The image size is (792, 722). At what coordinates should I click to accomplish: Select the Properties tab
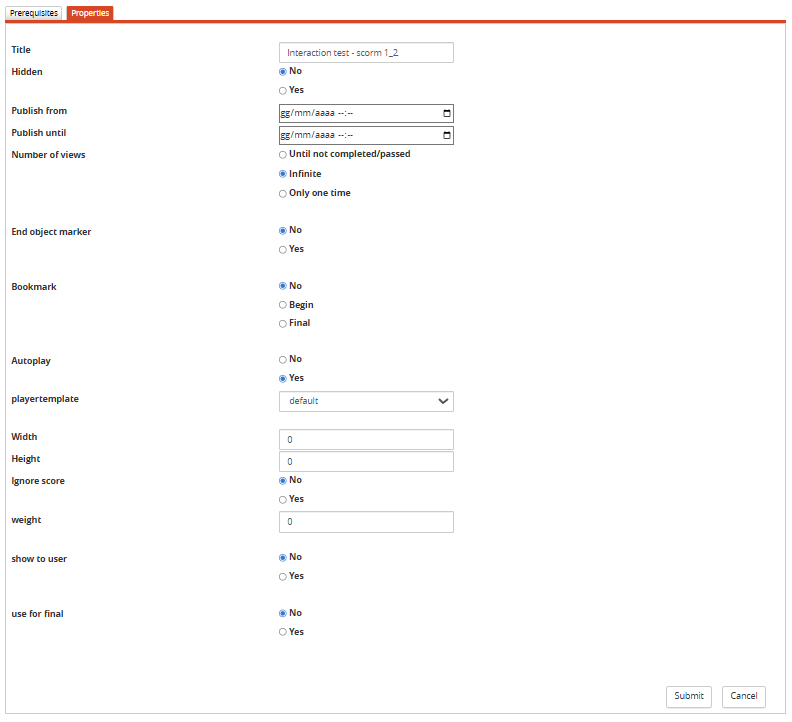point(90,13)
